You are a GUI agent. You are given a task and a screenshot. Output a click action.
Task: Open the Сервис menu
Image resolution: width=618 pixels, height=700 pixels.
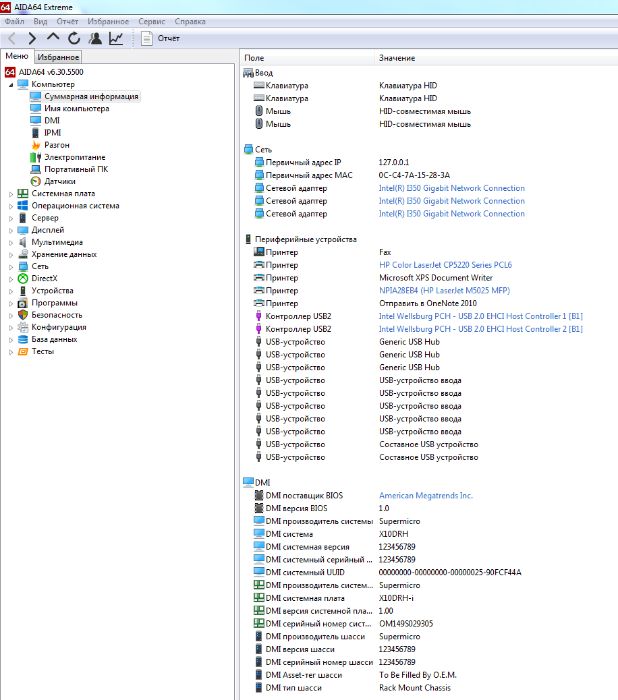pos(152,21)
